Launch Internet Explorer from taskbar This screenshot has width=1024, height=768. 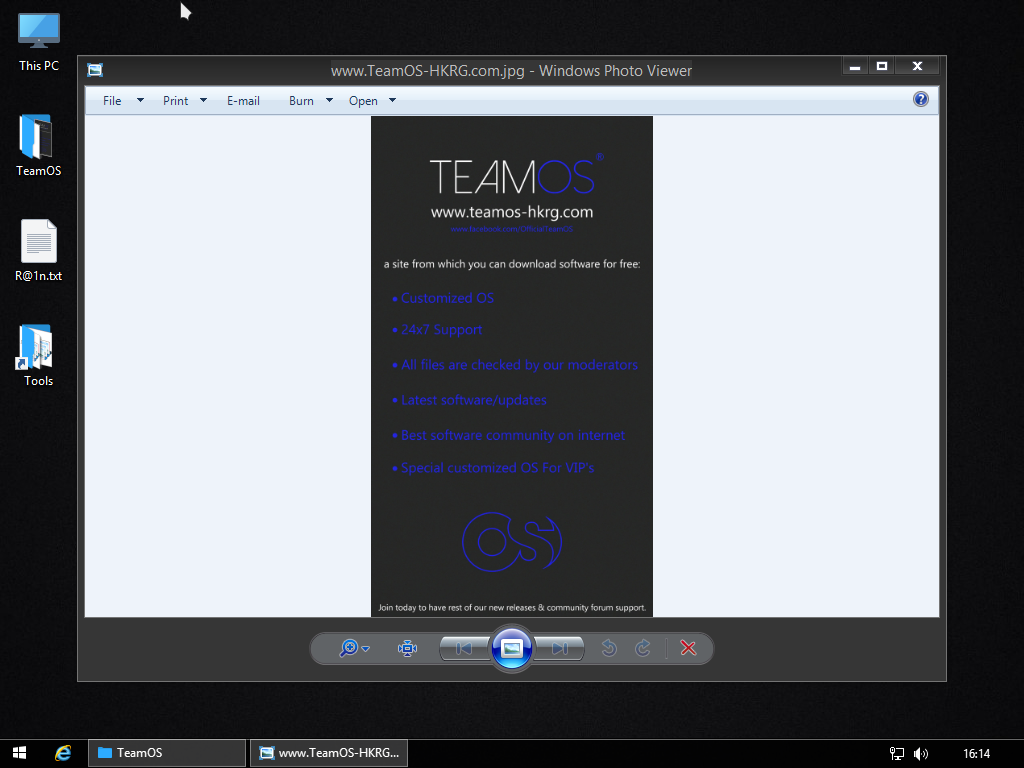point(63,753)
